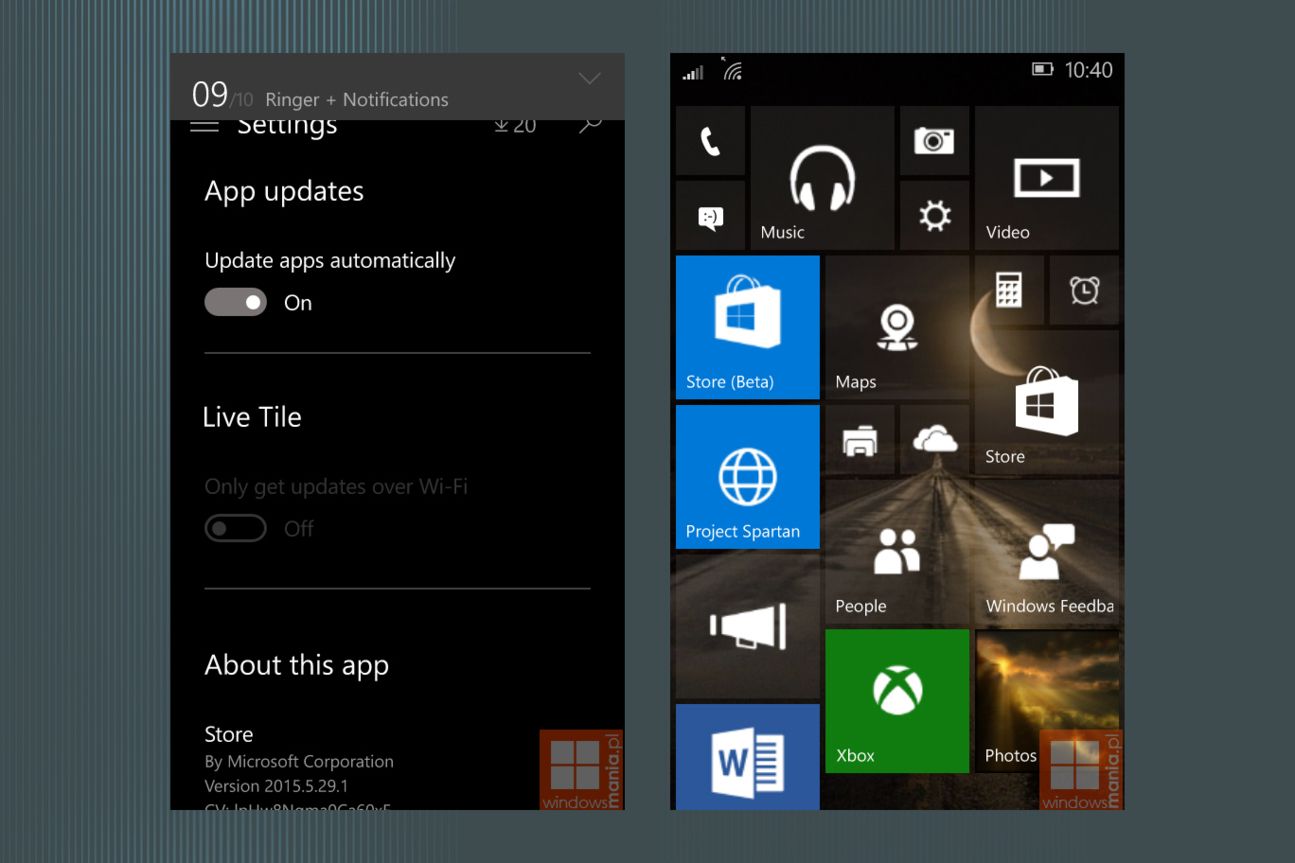Open the Store (Beta) tile
The image size is (1295, 863).
pos(747,326)
